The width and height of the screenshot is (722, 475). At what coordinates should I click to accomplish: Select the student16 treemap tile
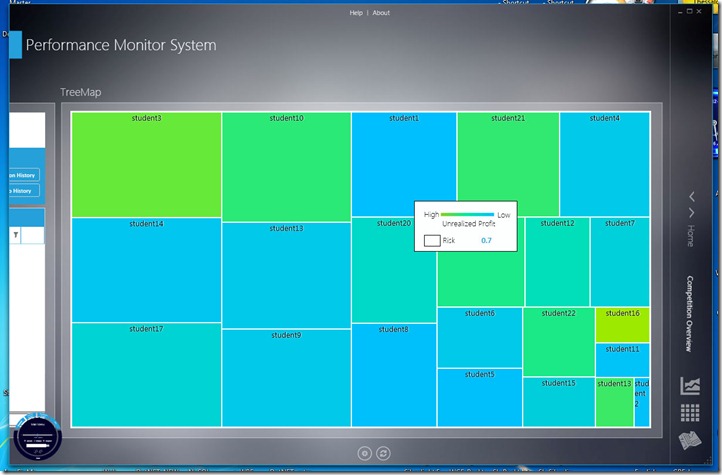623,325
